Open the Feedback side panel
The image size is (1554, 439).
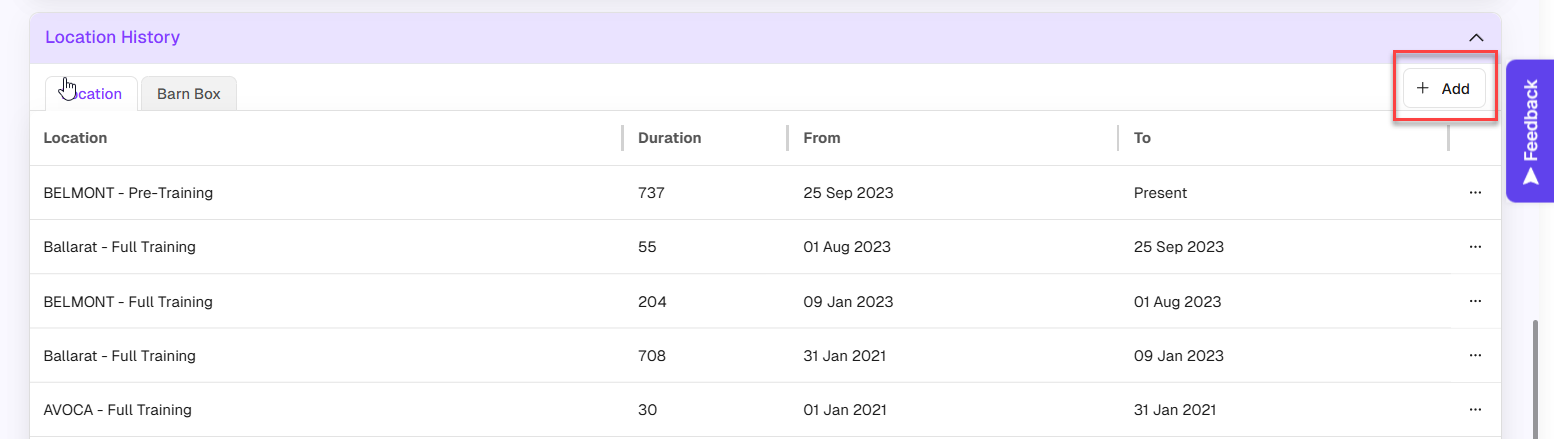[x=1530, y=132]
